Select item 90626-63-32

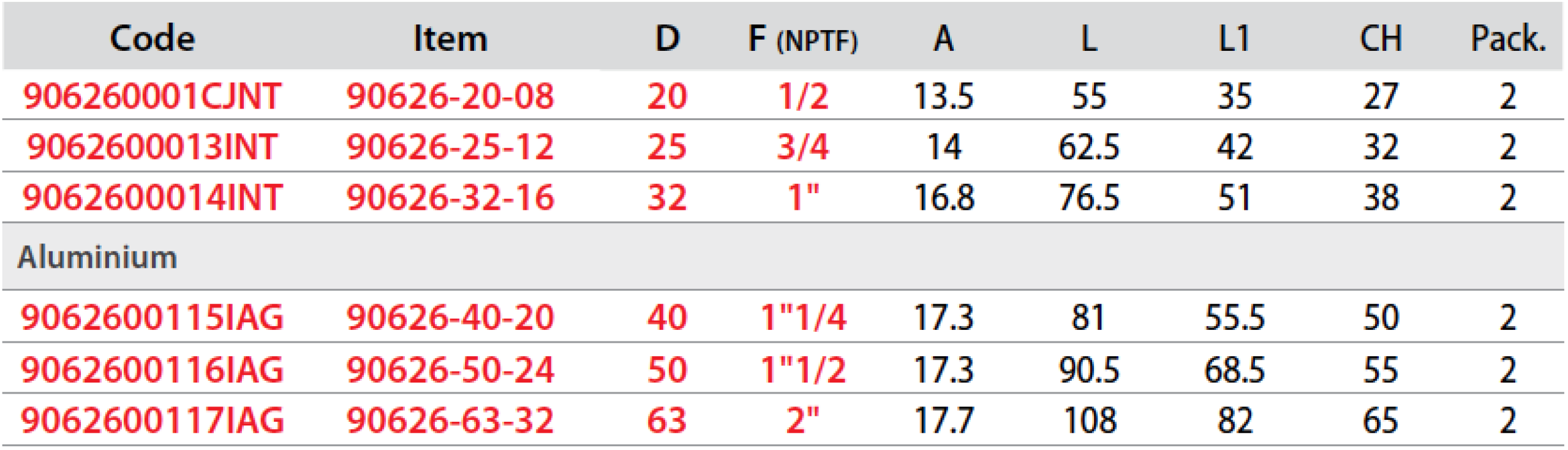click(450, 420)
